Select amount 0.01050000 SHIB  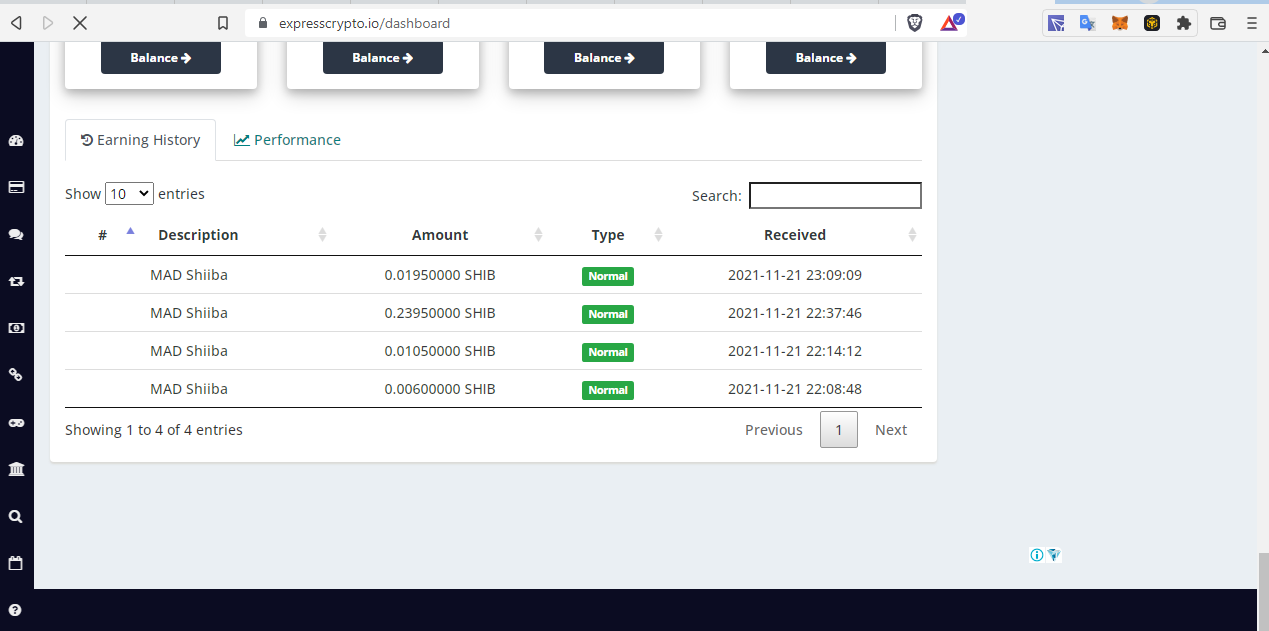pyautogui.click(x=440, y=351)
